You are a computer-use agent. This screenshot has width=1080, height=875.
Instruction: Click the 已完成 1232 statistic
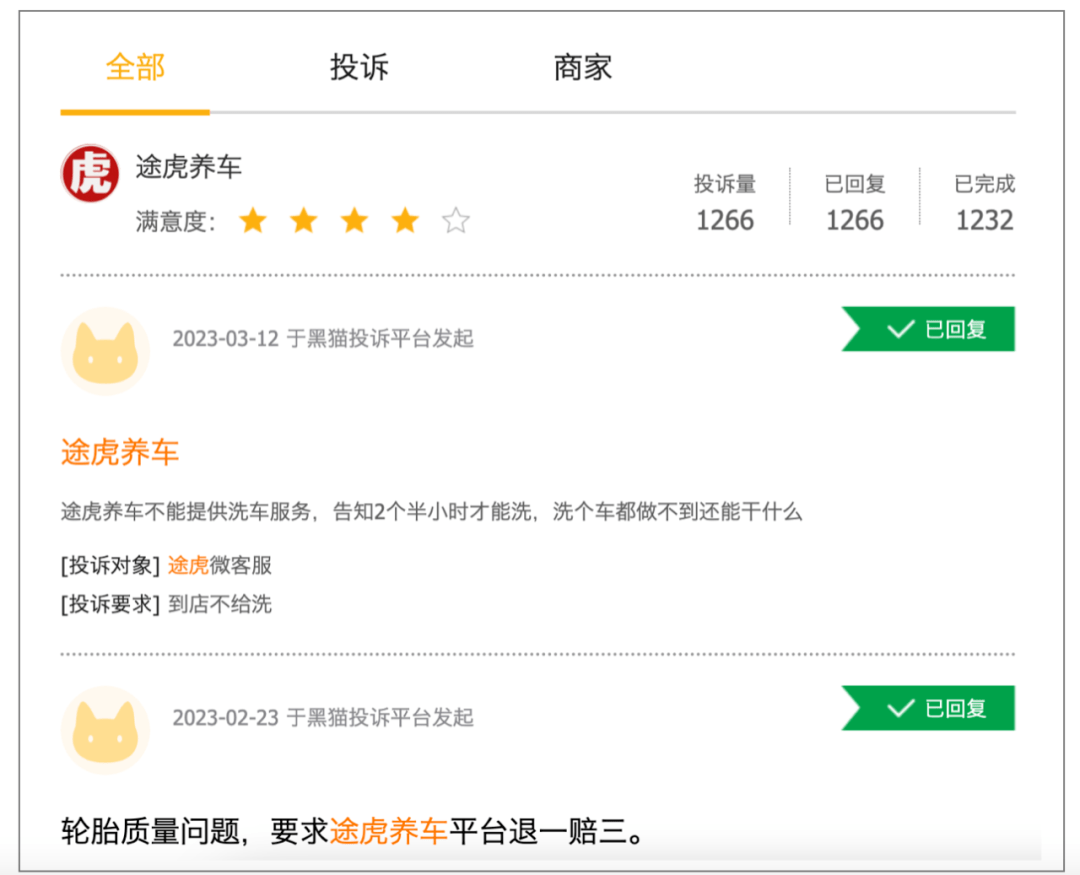coord(984,203)
